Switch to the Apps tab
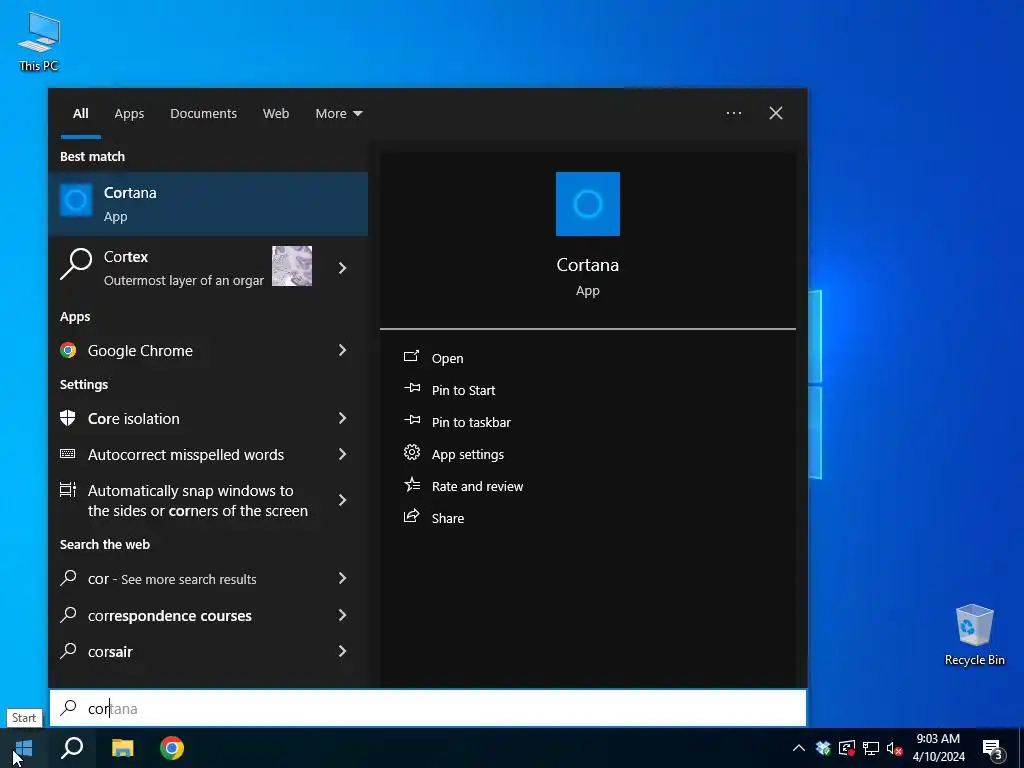 [129, 113]
